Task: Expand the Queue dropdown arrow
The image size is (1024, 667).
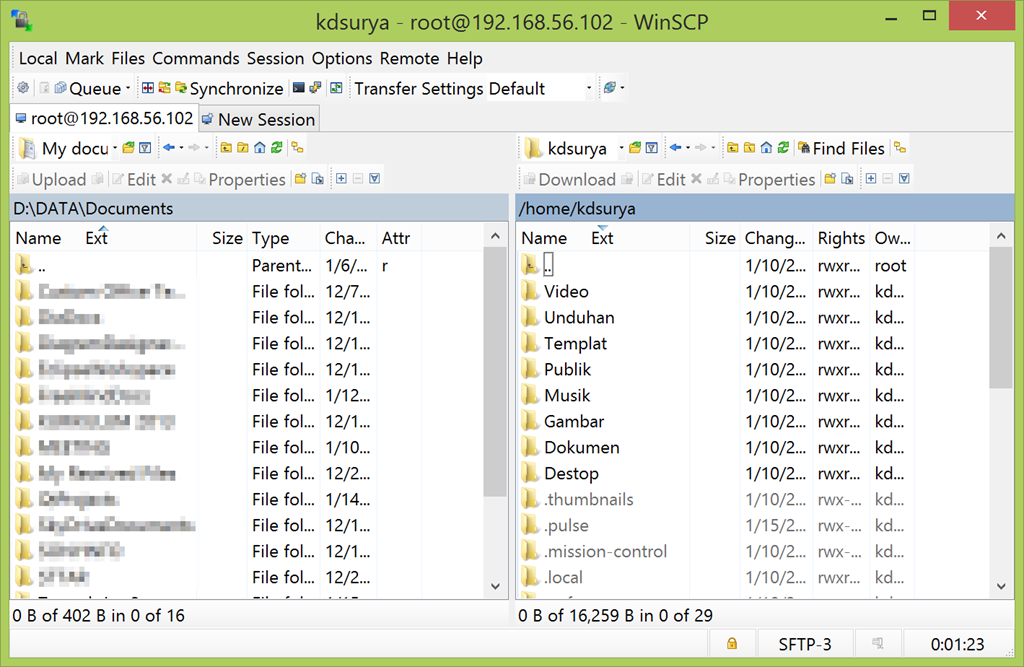Action: point(128,88)
